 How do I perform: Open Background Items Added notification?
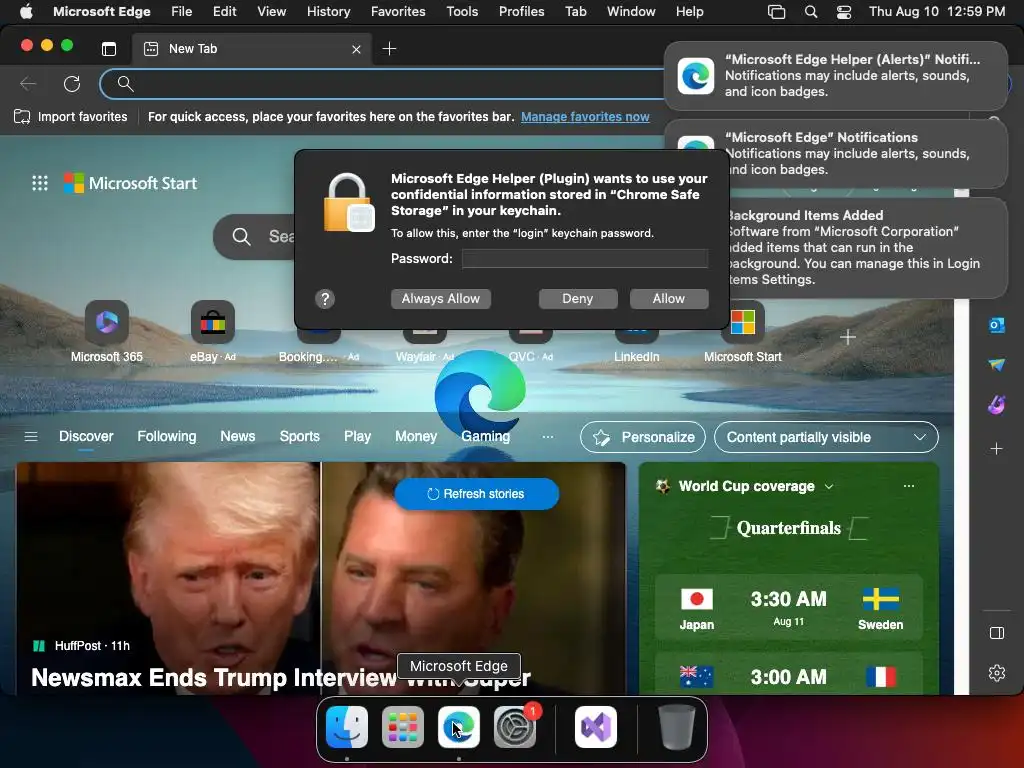[869, 248]
